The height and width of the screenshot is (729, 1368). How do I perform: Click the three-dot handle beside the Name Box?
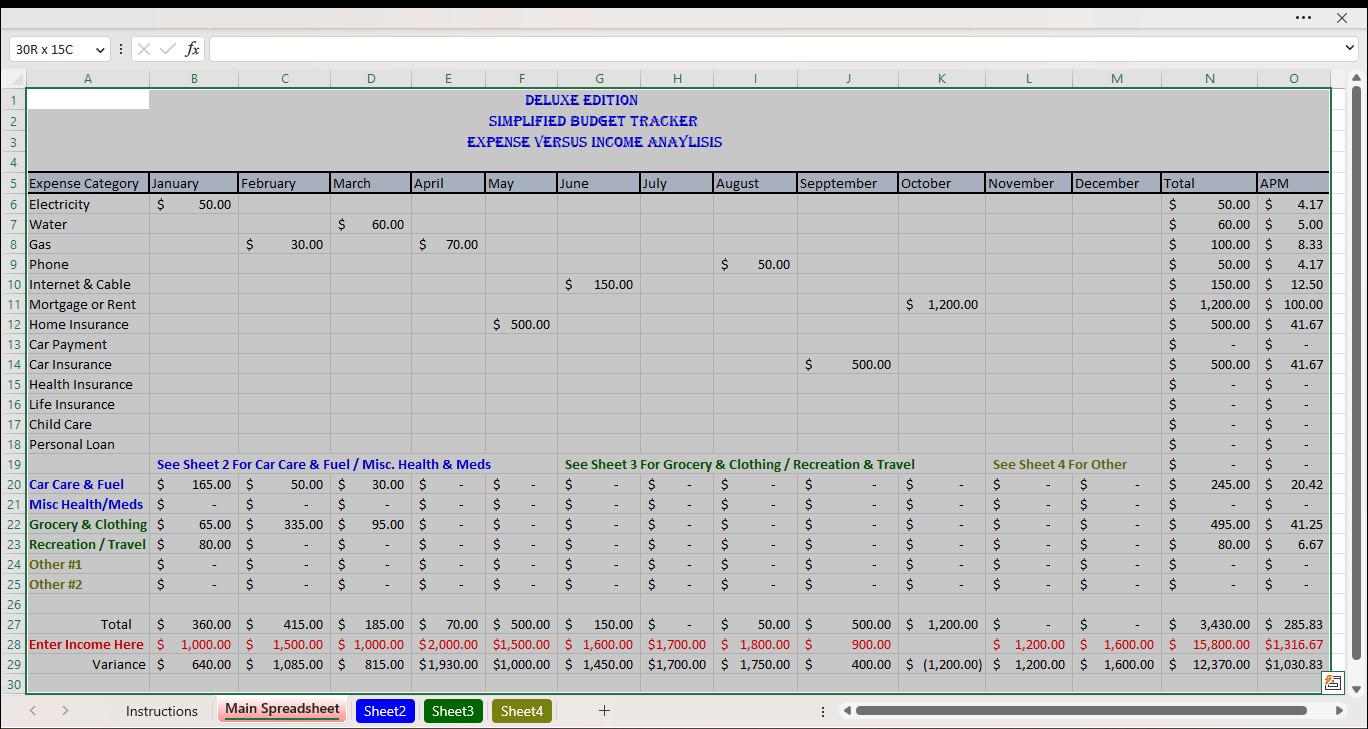coord(121,49)
